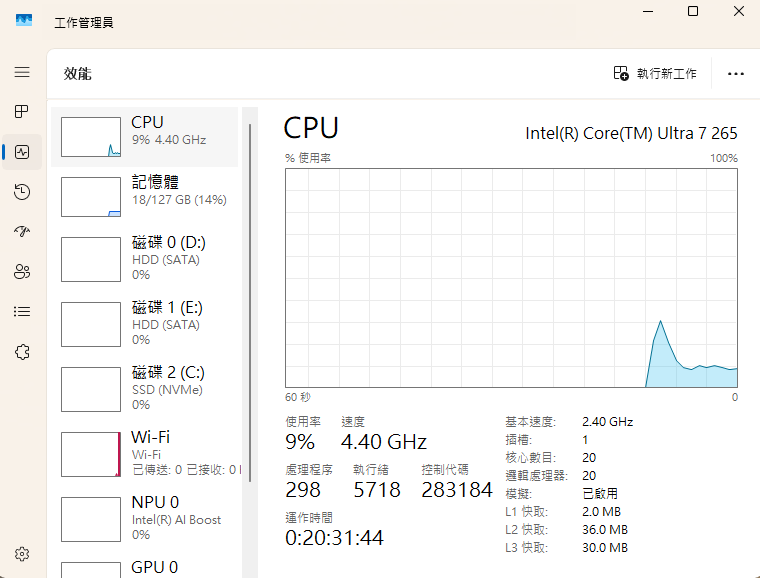Click the 4.40 GHz speed value
This screenshot has height=578, width=760.
tap(383, 442)
